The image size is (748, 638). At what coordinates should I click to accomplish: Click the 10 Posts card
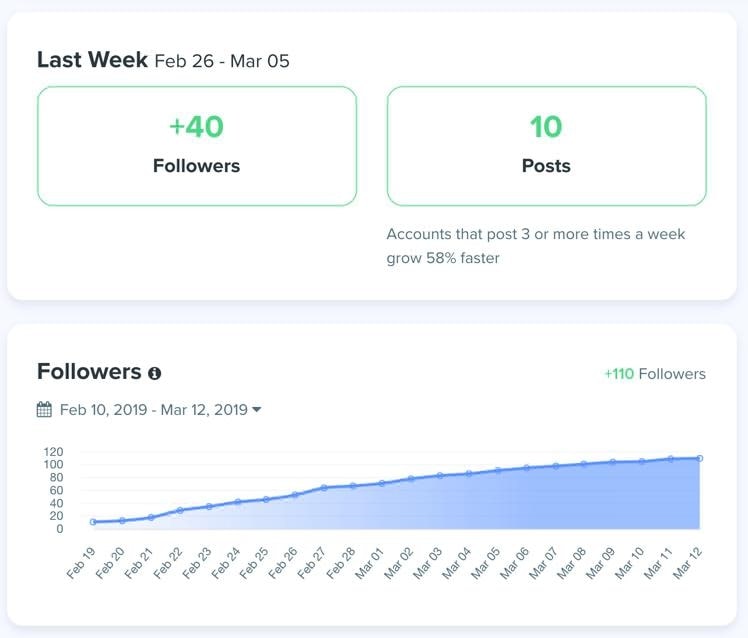pyautogui.click(x=546, y=146)
